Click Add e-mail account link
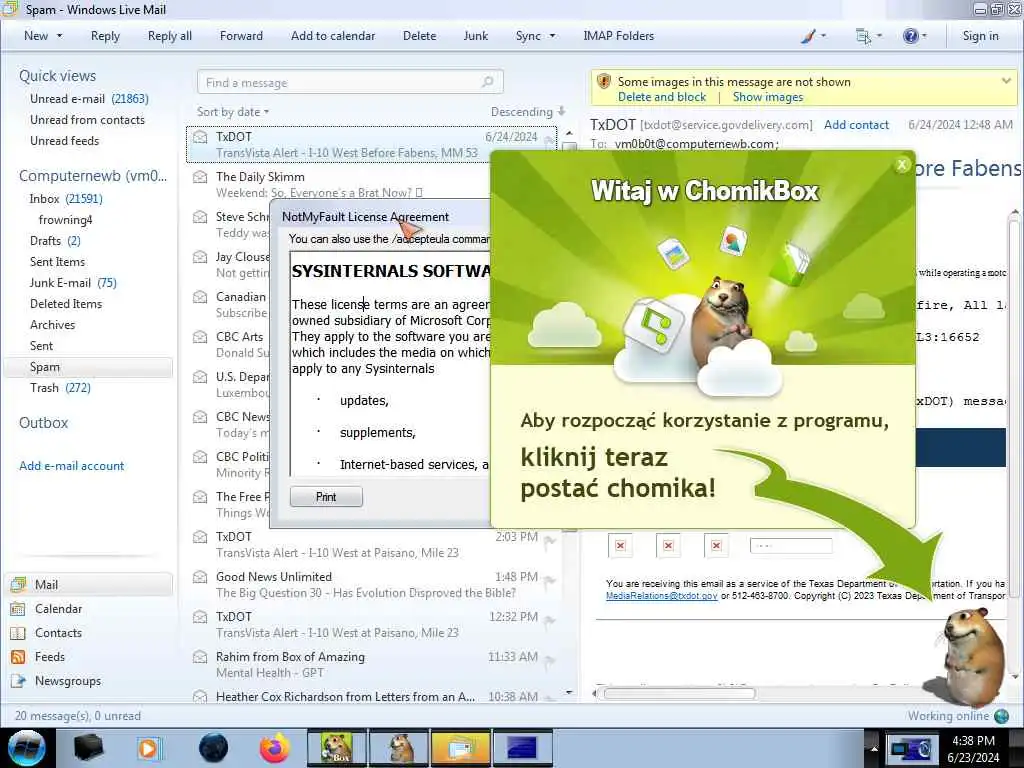 click(72, 466)
